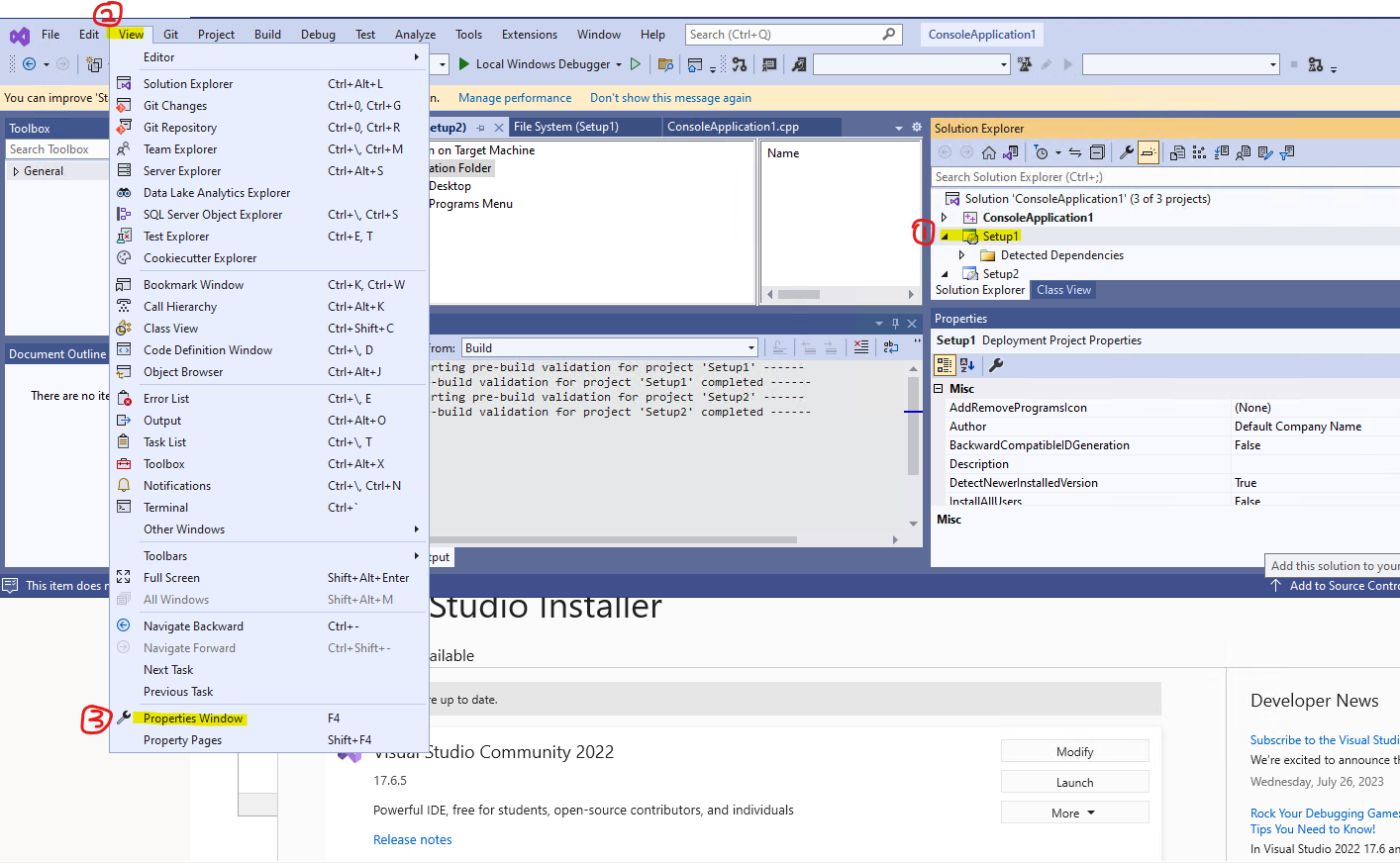Click folder search icon in main toolbar
Viewport: 1400px width, 863px height.
(665, 64)
